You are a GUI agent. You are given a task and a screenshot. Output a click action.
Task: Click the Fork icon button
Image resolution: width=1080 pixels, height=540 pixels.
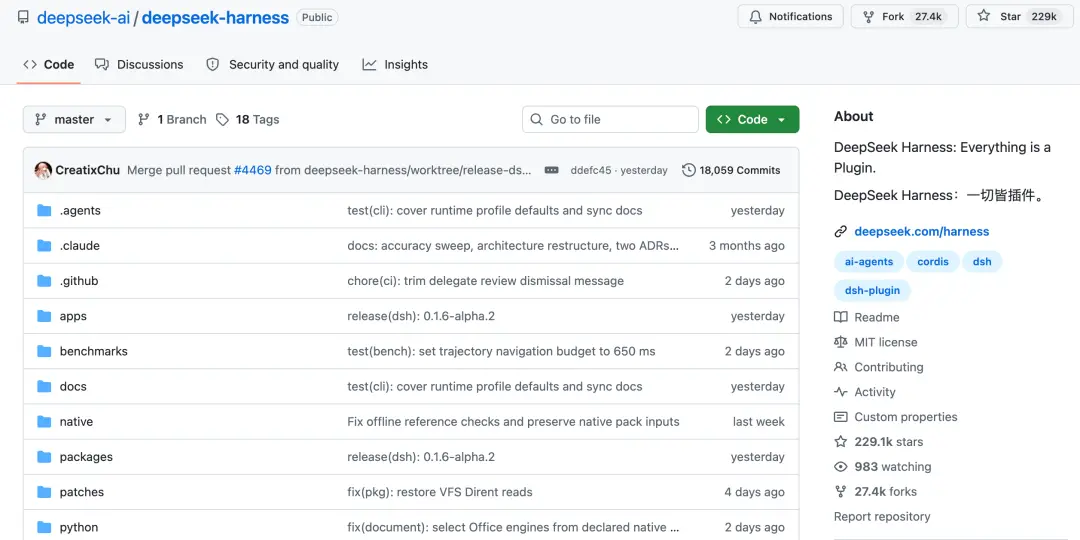click(x=869, y=17)
